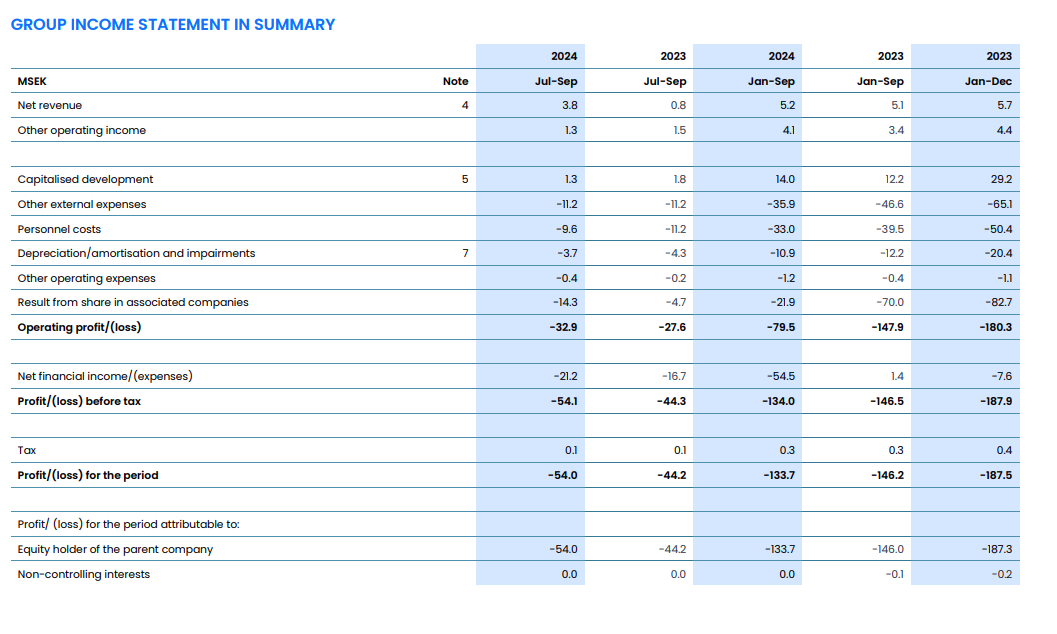Select the Personnel costs value -50.4
Image resolution: width=1057 pixels, height=634 pixels.
[x=998, y=229]
